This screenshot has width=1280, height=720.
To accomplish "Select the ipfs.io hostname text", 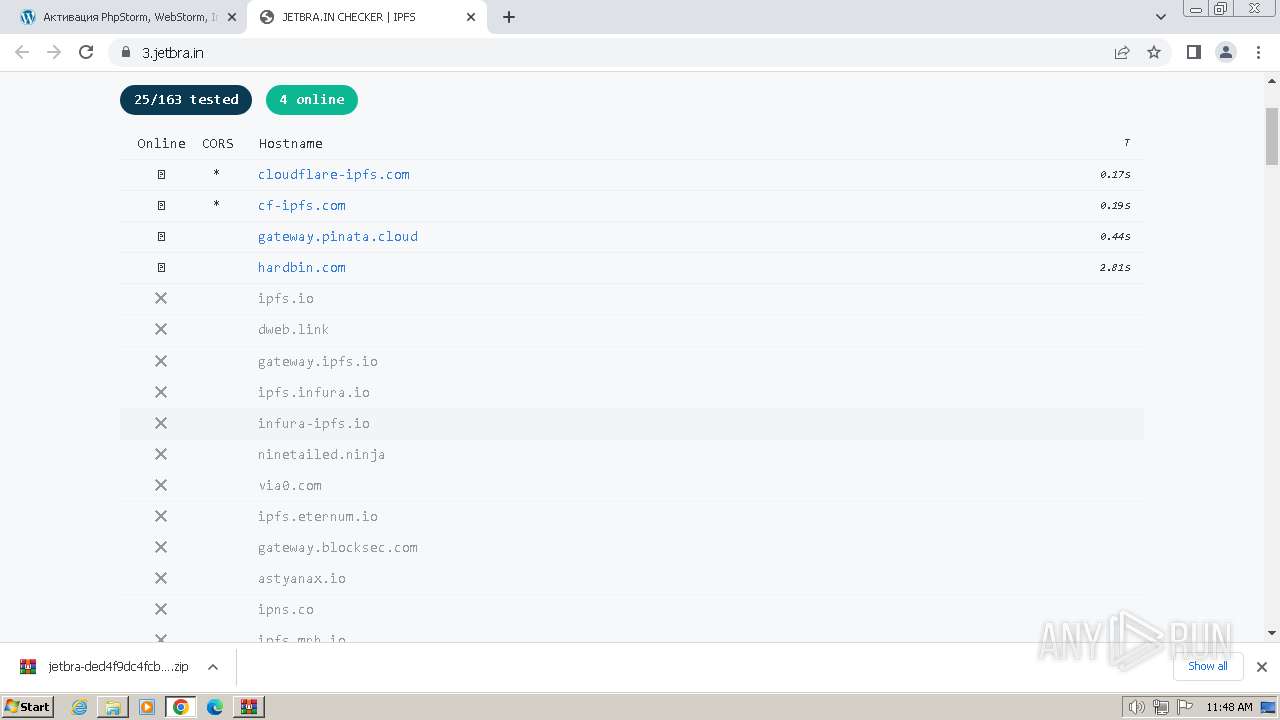I will pos(286,298).
